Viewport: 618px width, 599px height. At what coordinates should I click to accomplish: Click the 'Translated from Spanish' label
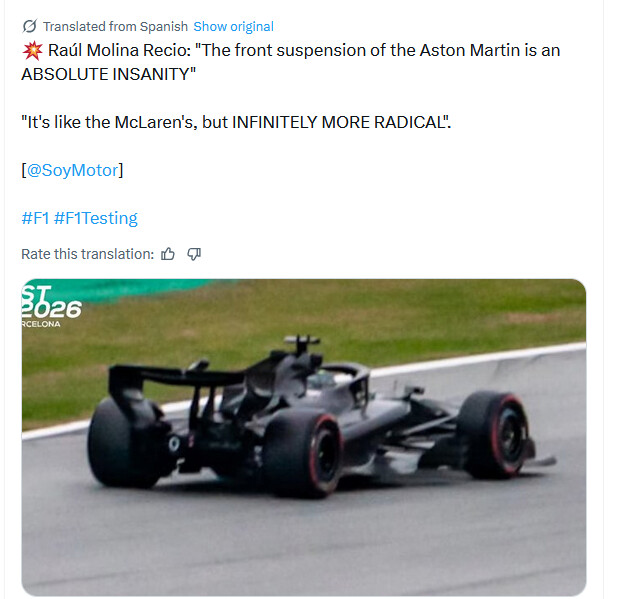tap(115, 27)
